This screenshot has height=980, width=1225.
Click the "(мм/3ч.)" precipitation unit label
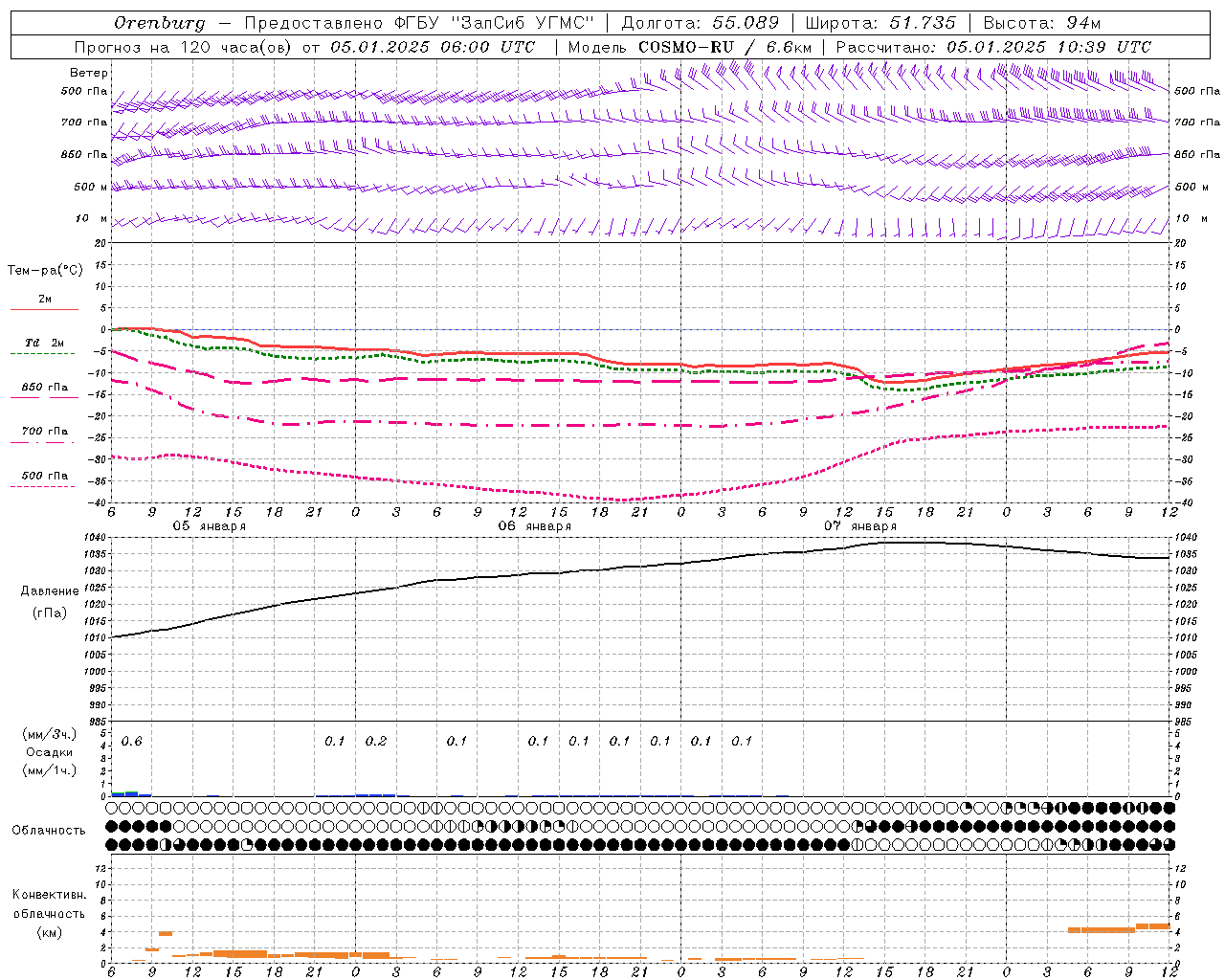tap(49, 734)
